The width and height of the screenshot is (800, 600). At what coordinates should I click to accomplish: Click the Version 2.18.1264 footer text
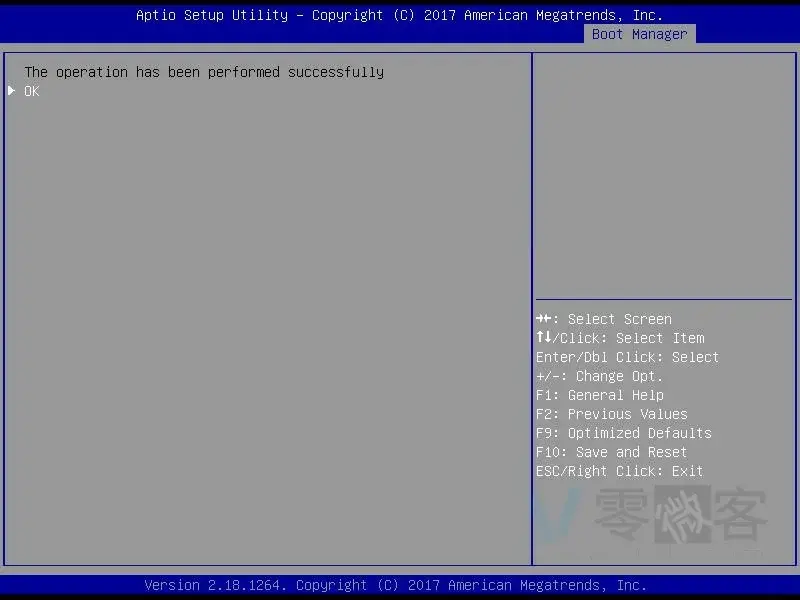(x=395, y=585)
